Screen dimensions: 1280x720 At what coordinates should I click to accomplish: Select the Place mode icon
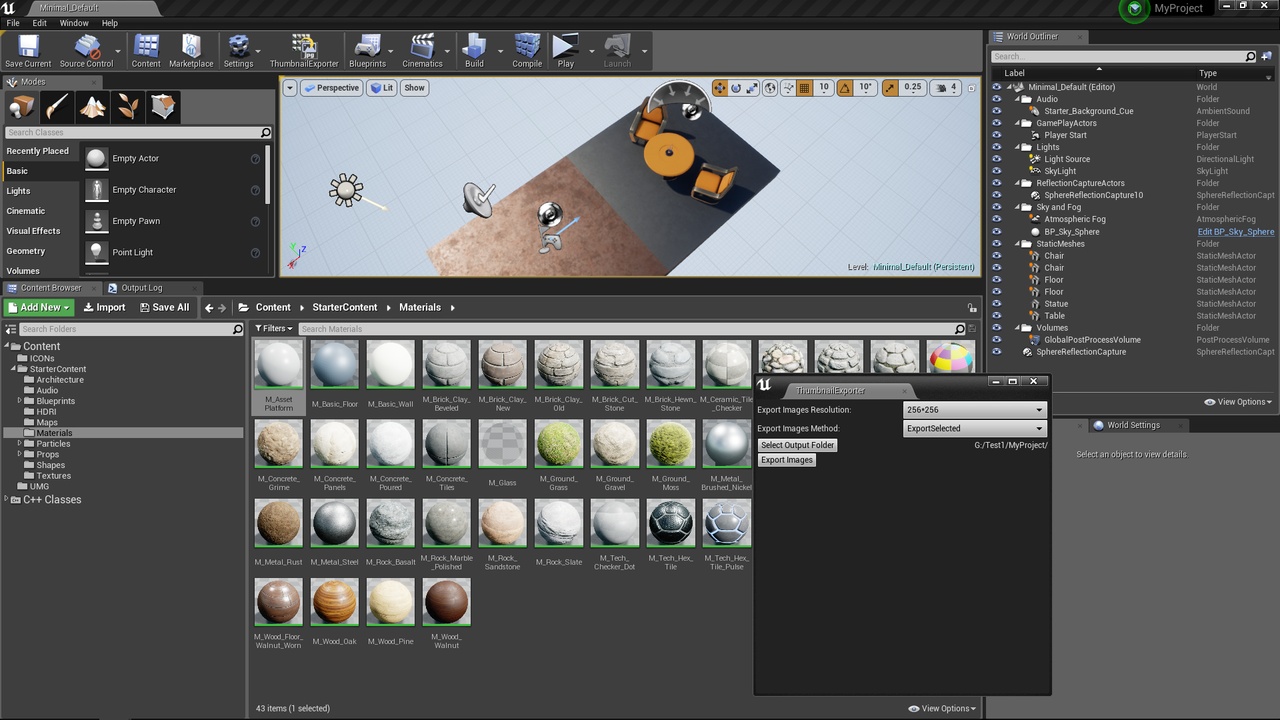tap(21, 106)
